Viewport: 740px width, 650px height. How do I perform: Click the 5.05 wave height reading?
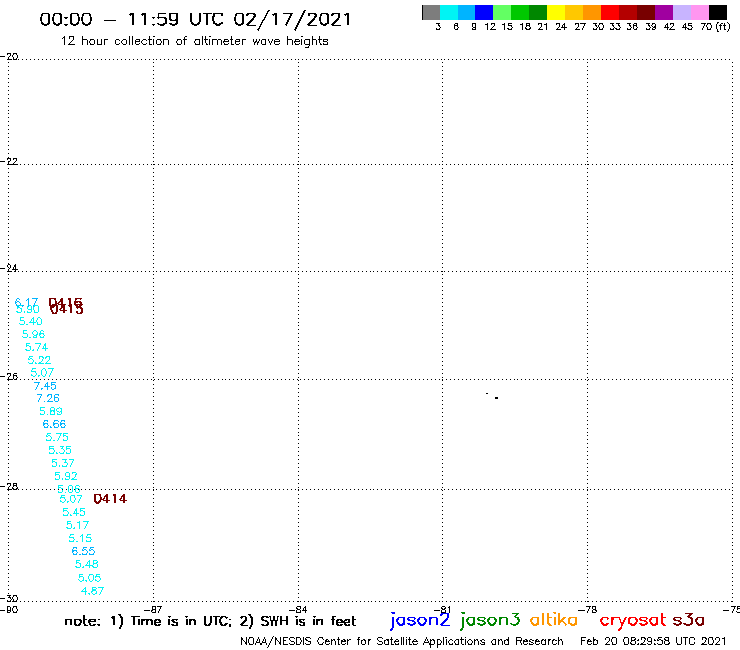pyautogui.click(x=89, y=578)
